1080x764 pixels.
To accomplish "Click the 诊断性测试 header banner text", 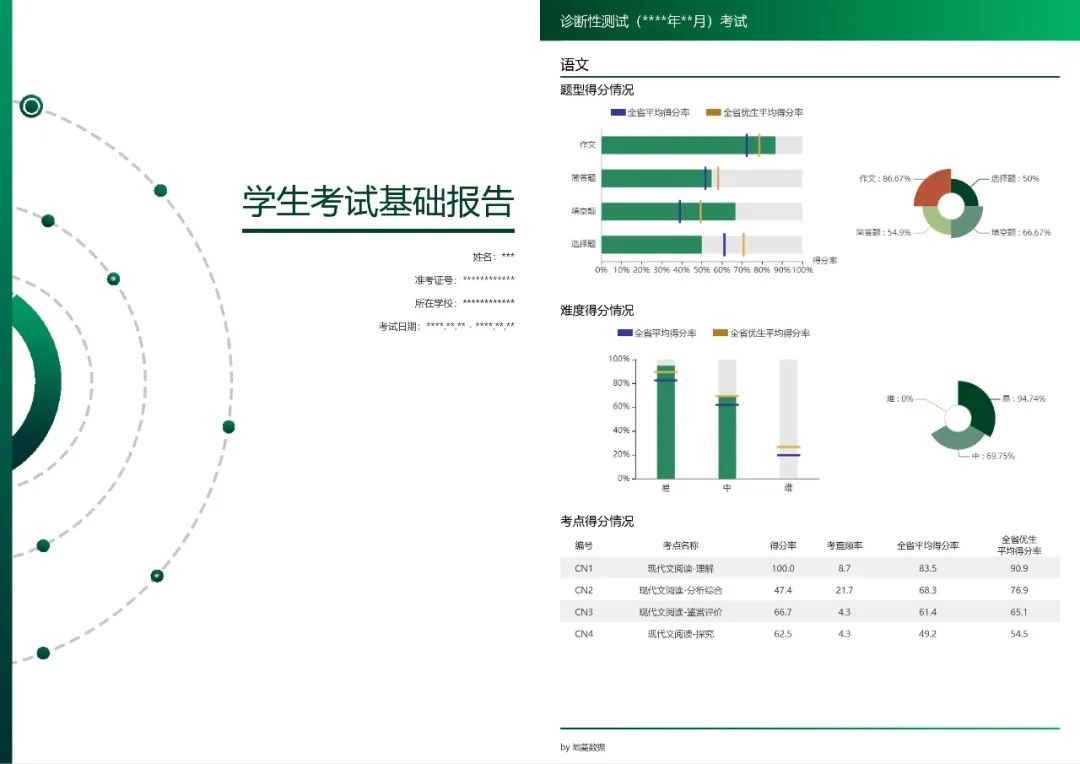I will (x=654, y=21).
